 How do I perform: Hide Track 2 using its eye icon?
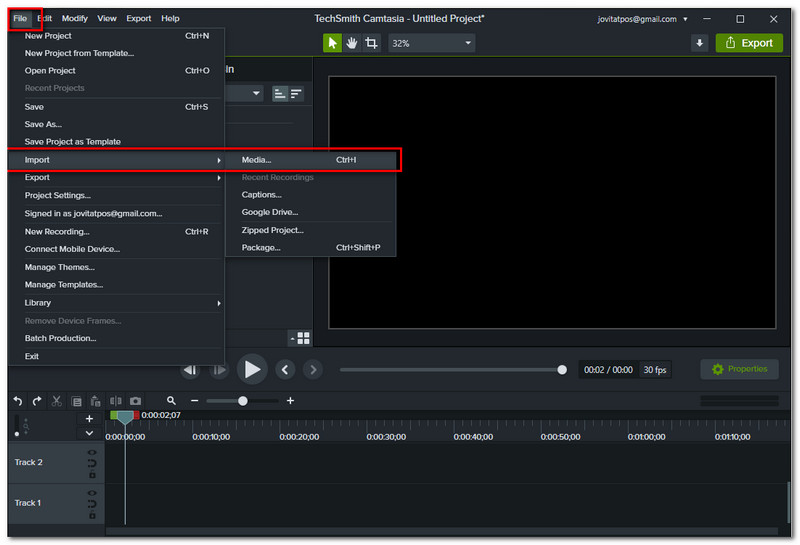click(92, 453)
